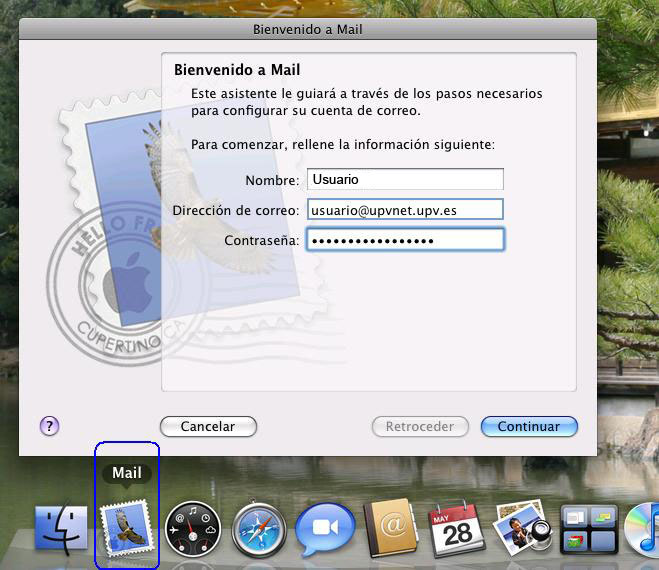Click the Retroceder button
Screen dimensions: 659x570
420,426
